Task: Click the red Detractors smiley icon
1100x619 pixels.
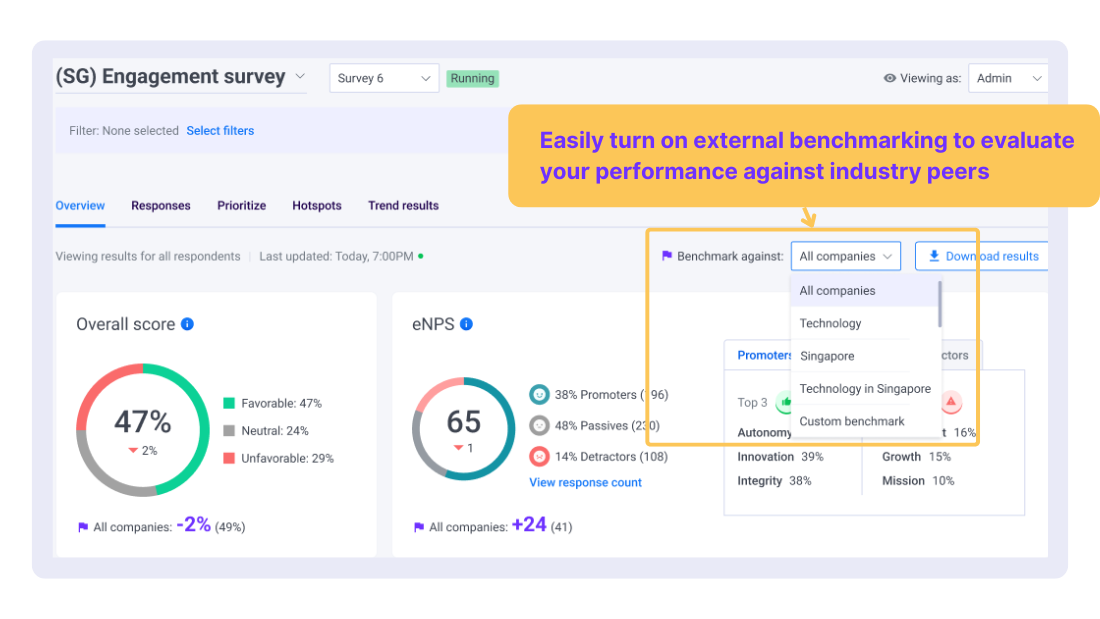Action: [540, 456]
